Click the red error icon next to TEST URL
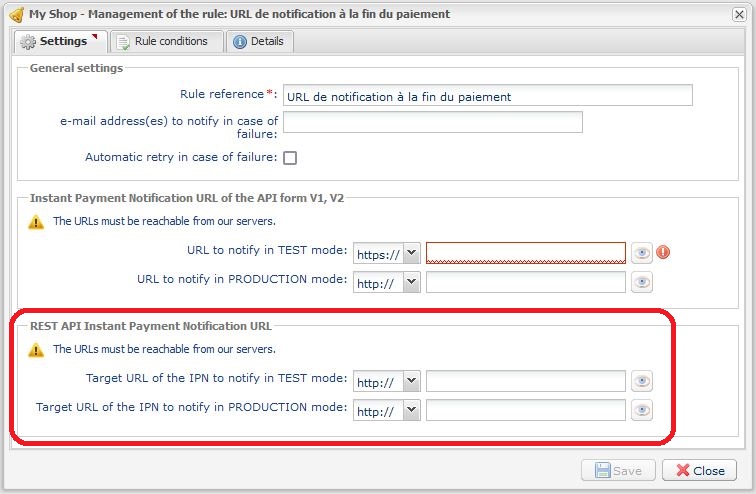The width and height of the screenshot is (756, 494). 663,252
